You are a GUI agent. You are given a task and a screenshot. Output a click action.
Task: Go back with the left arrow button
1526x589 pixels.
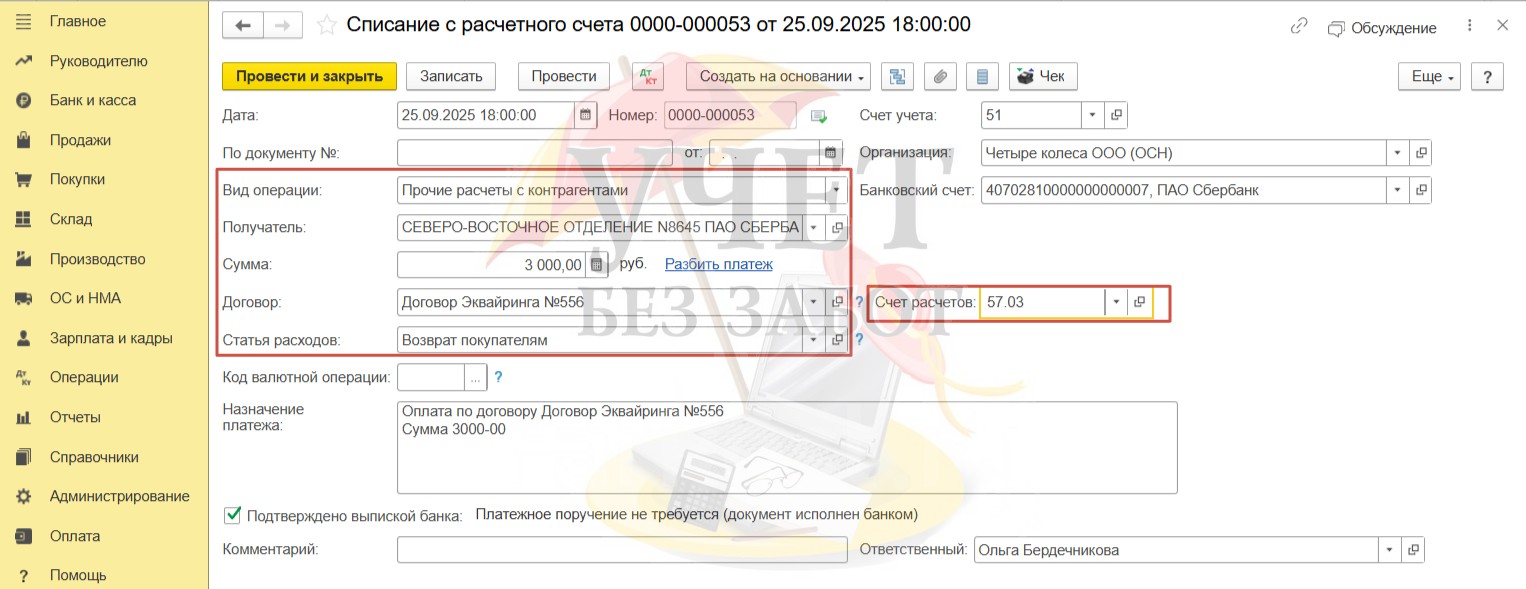pyautogui.click(x=243, y=25)
